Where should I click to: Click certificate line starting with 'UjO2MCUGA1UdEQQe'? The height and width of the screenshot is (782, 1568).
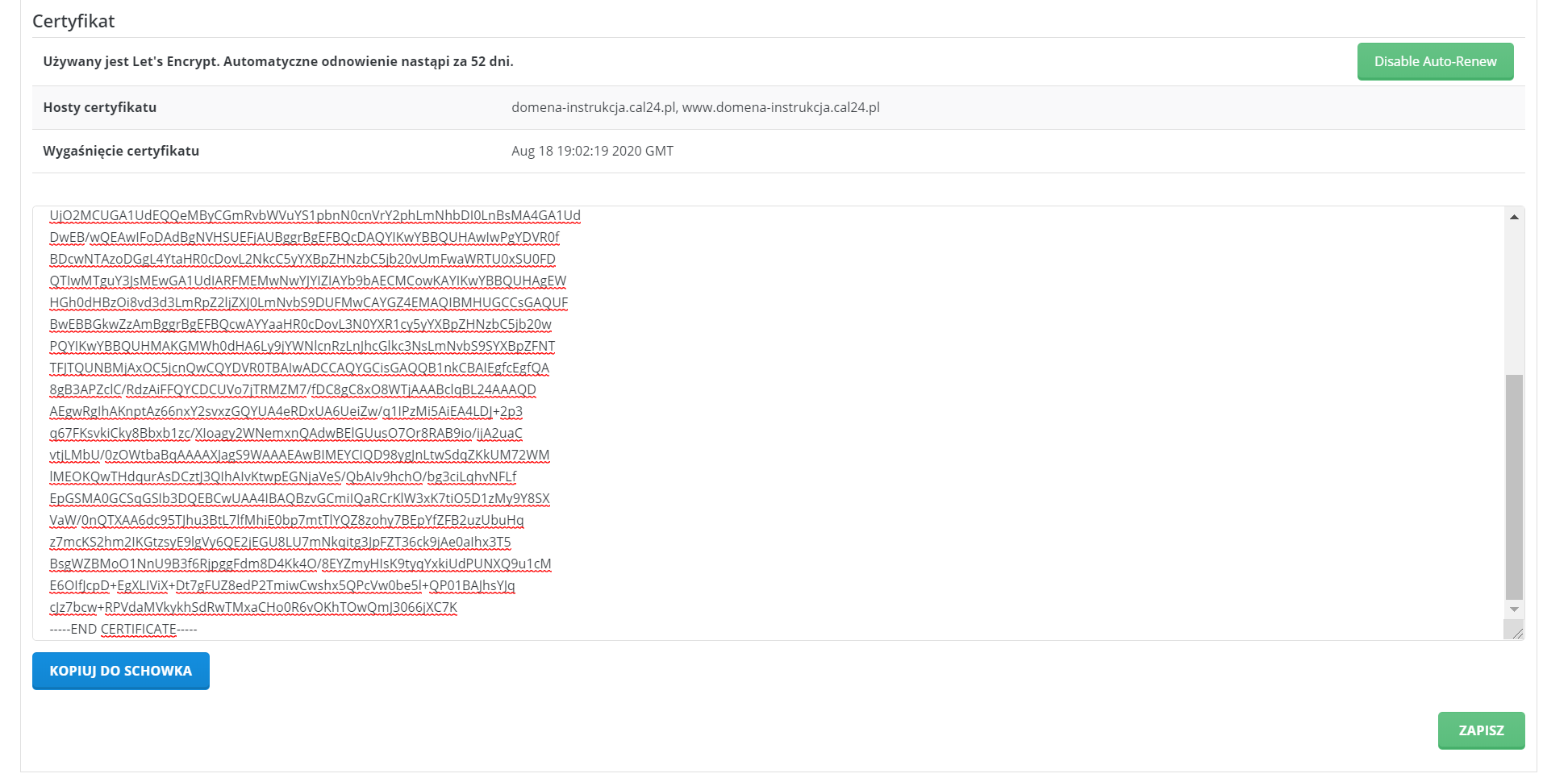coord(315,215)
